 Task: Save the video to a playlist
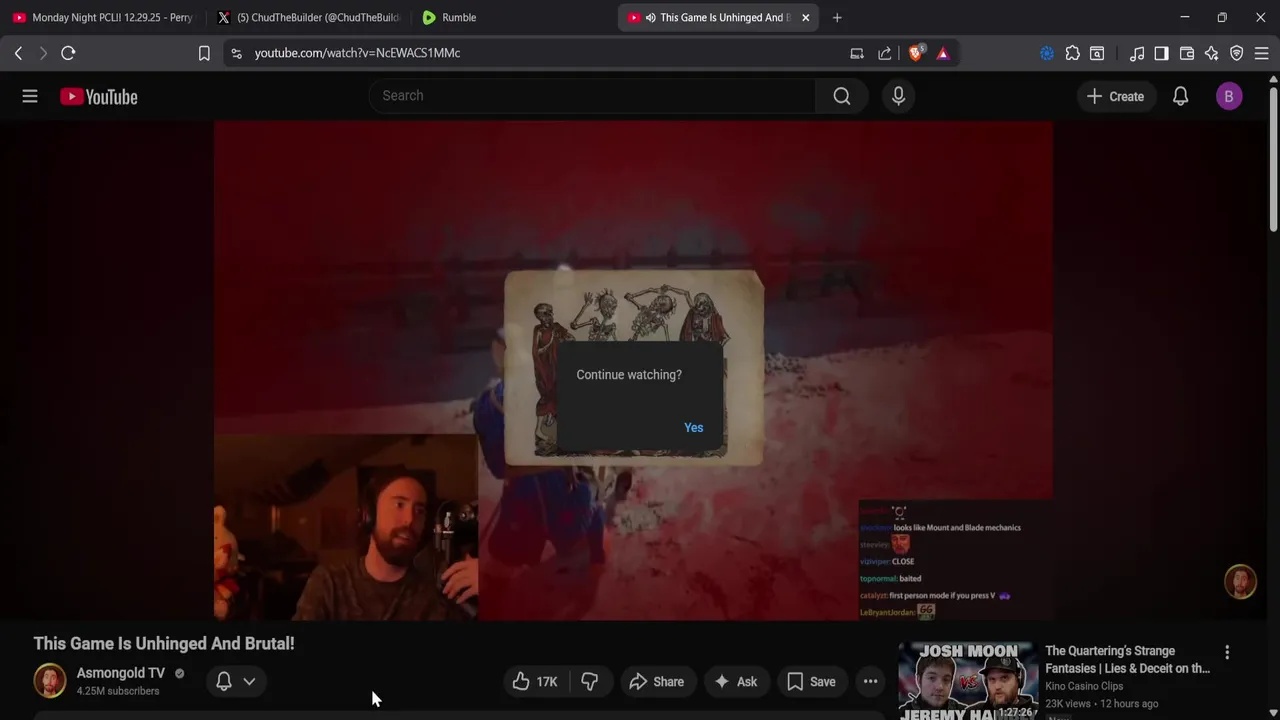[x=811, y=682]
